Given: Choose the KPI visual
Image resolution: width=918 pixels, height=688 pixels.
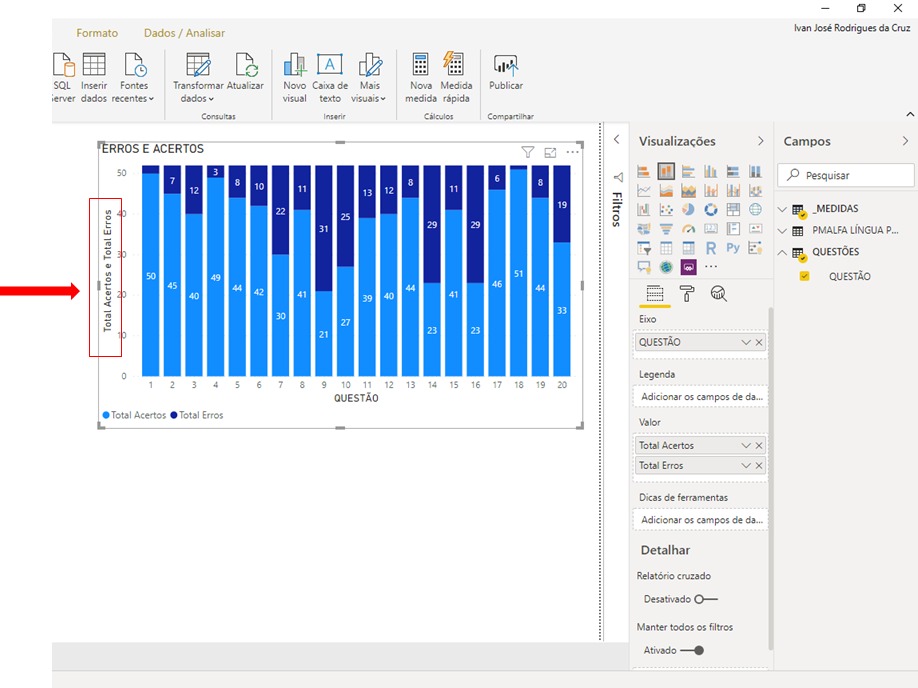Looking at the screenshot, I should [755, 228].
